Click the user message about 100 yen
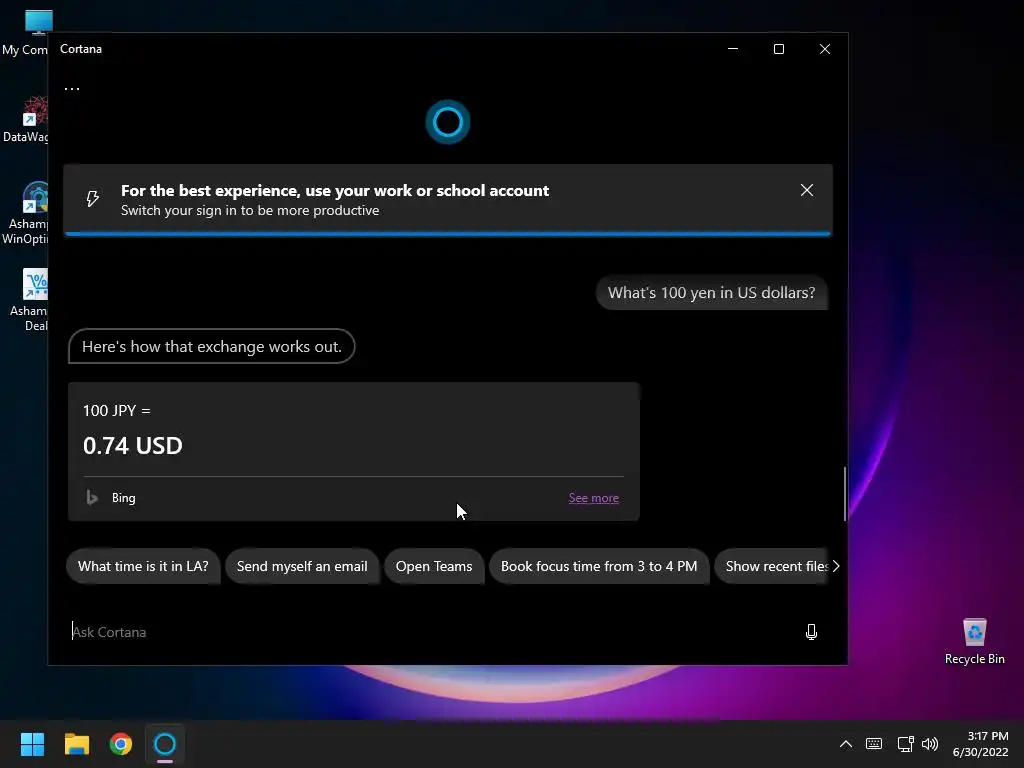 pos(711,293)
